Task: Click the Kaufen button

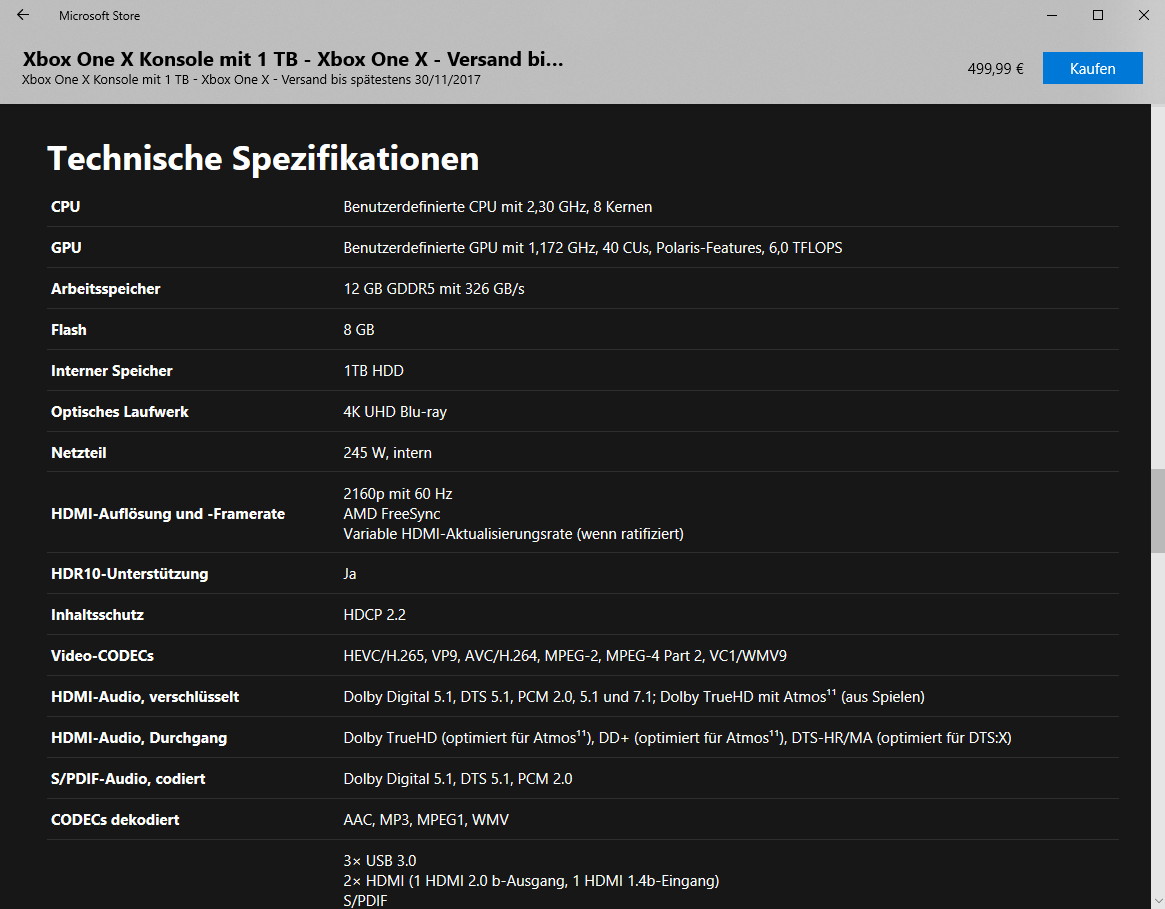Action: click(x=1092, y=68)
